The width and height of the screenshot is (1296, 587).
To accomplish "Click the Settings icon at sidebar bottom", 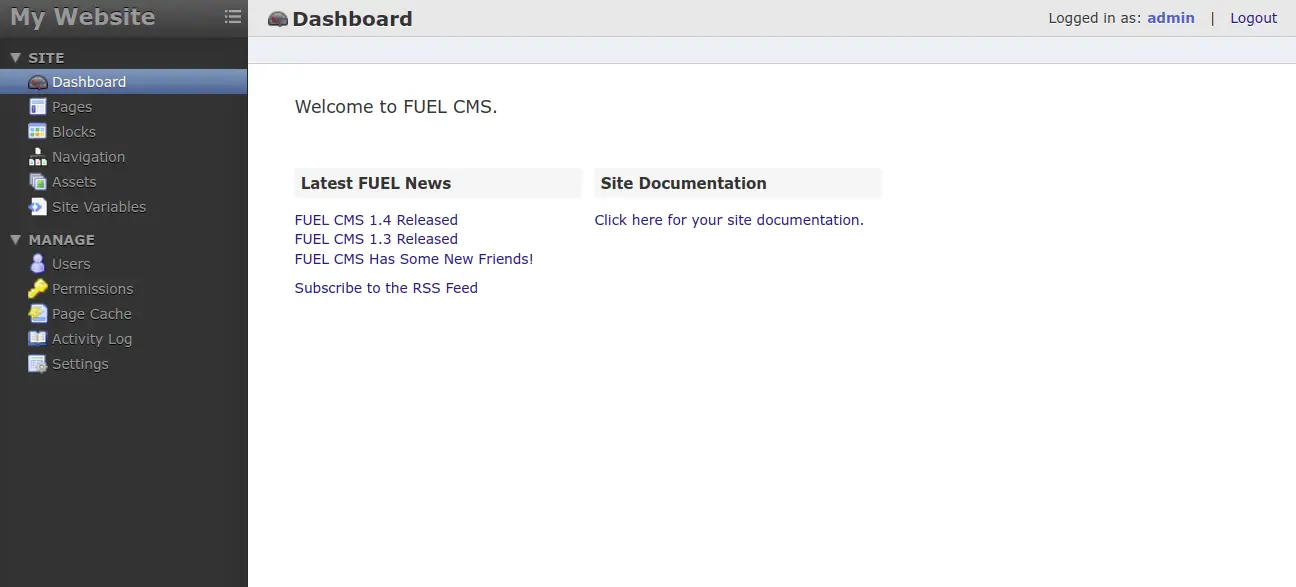I will (x=36, y=363).
